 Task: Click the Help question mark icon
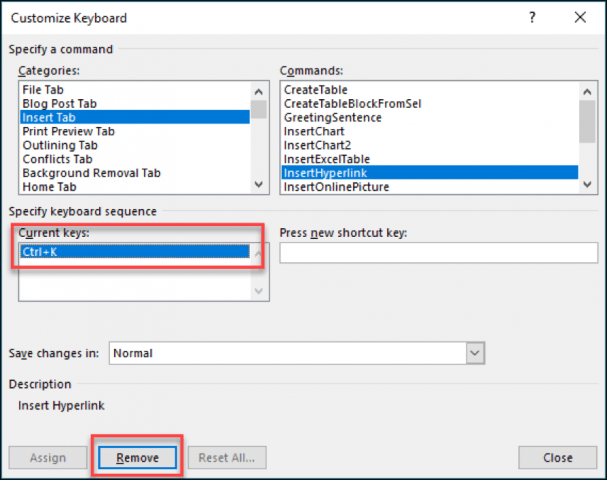[x=532, y=17]
